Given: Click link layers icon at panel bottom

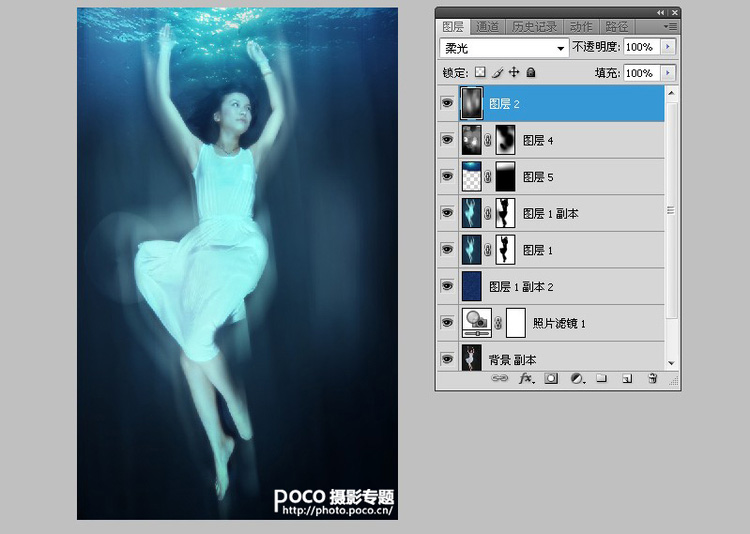Looking at the screenshot, I should pyautogui.click(x=499, y=378).
